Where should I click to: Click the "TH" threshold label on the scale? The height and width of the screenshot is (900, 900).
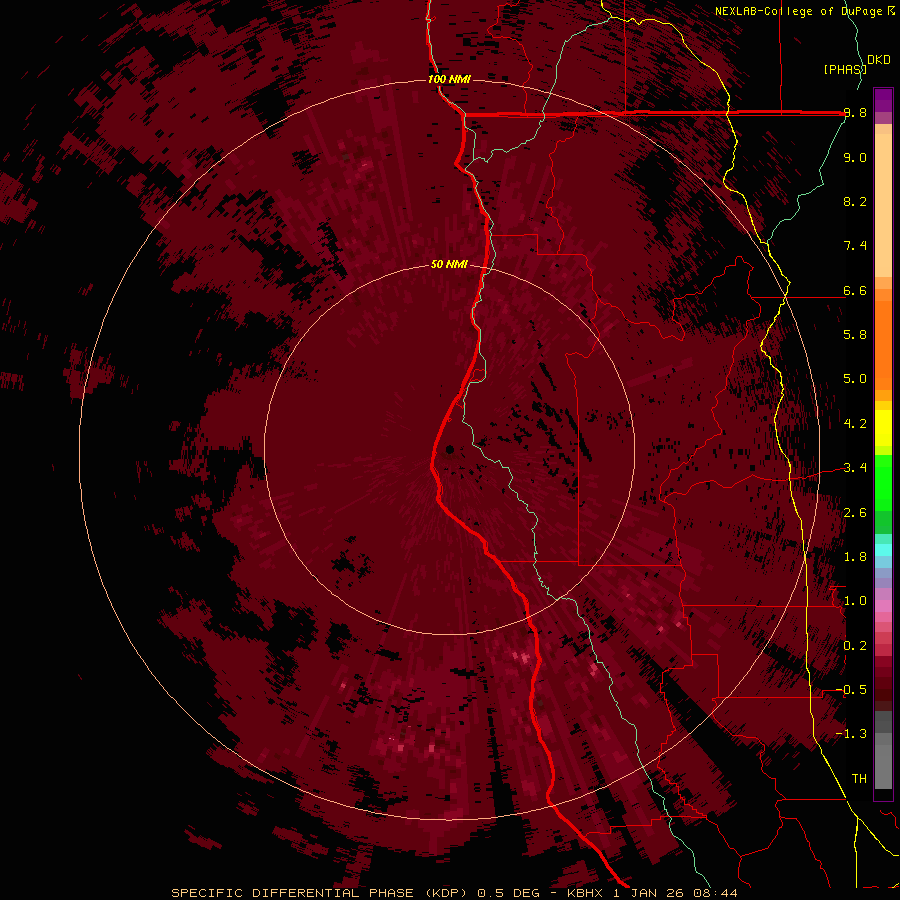859,779
